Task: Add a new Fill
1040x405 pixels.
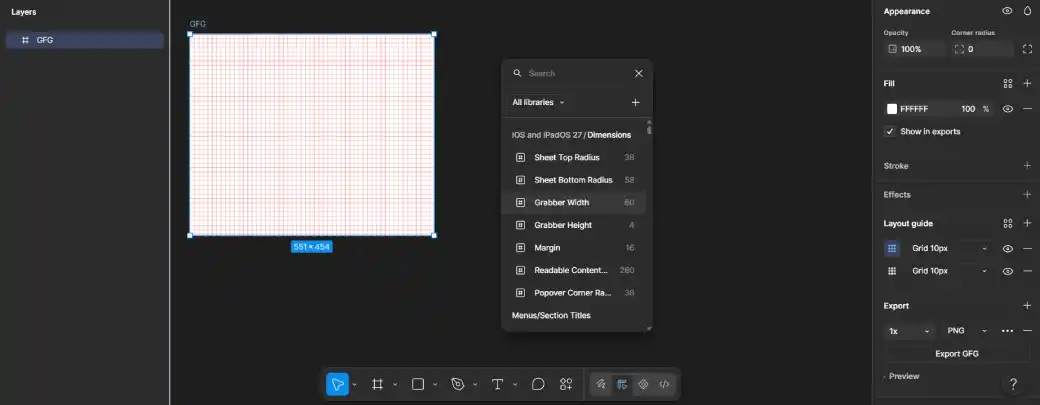Action: point(1027,84)
